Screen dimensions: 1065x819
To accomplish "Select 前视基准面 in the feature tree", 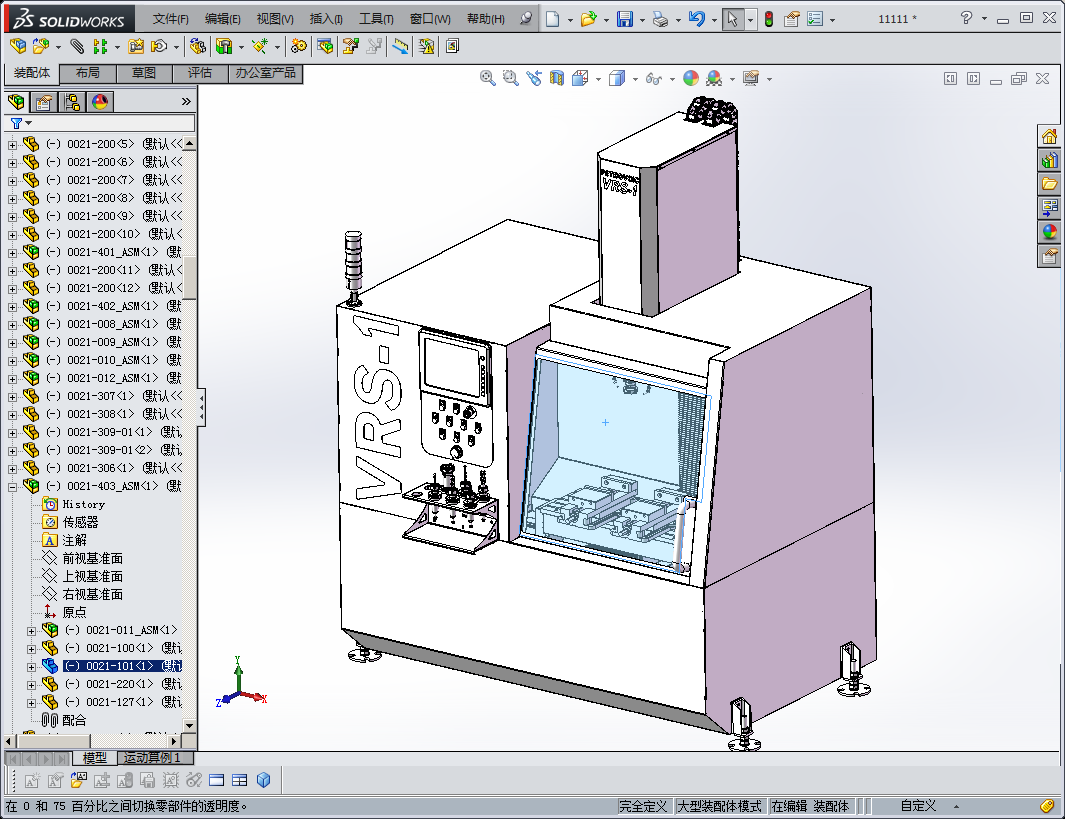I will (92, 558).
